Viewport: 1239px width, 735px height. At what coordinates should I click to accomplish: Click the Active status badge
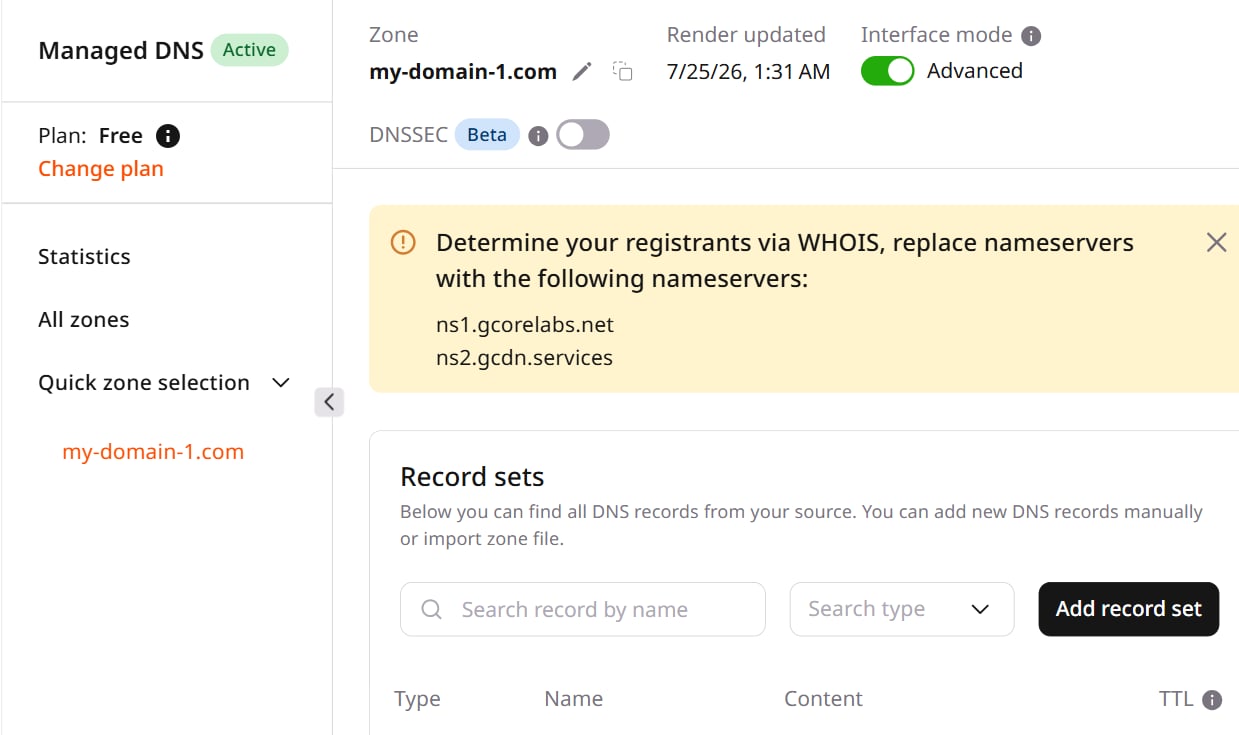249,50
